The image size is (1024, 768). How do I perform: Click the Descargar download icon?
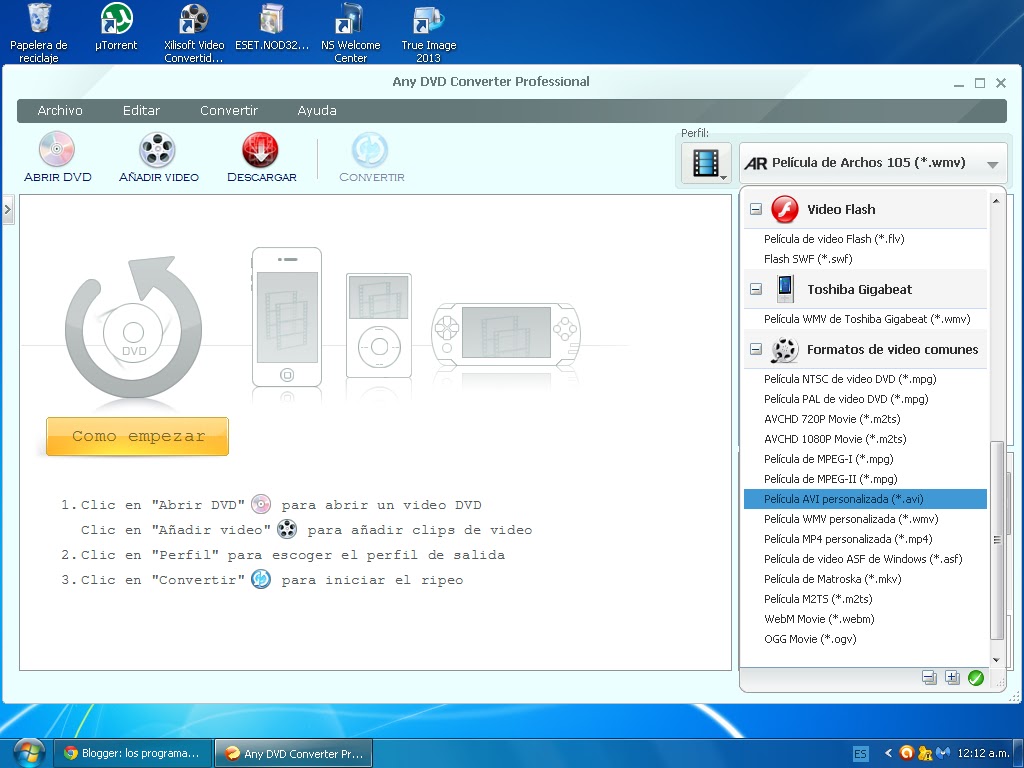point(260,156)
